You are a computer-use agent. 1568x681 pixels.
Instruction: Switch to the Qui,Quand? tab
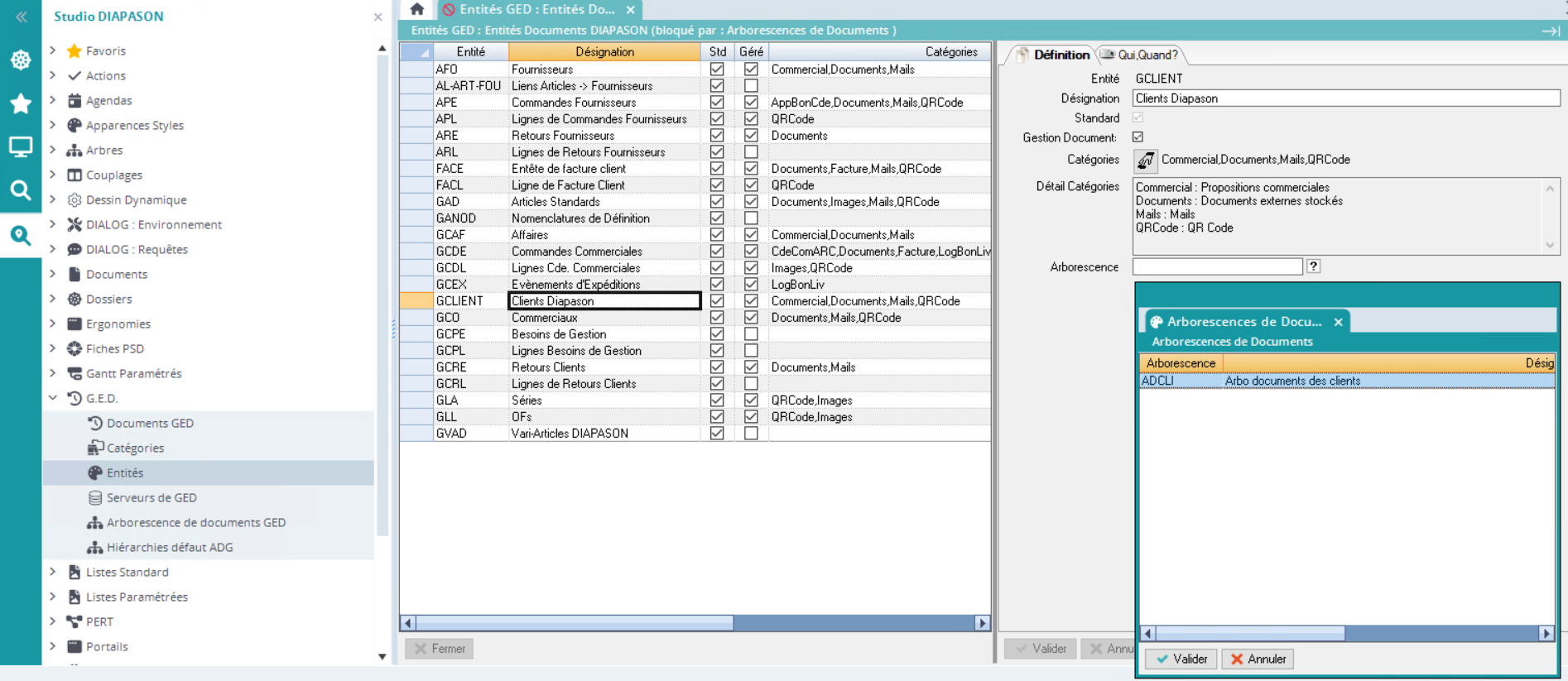pos(1142,55)
